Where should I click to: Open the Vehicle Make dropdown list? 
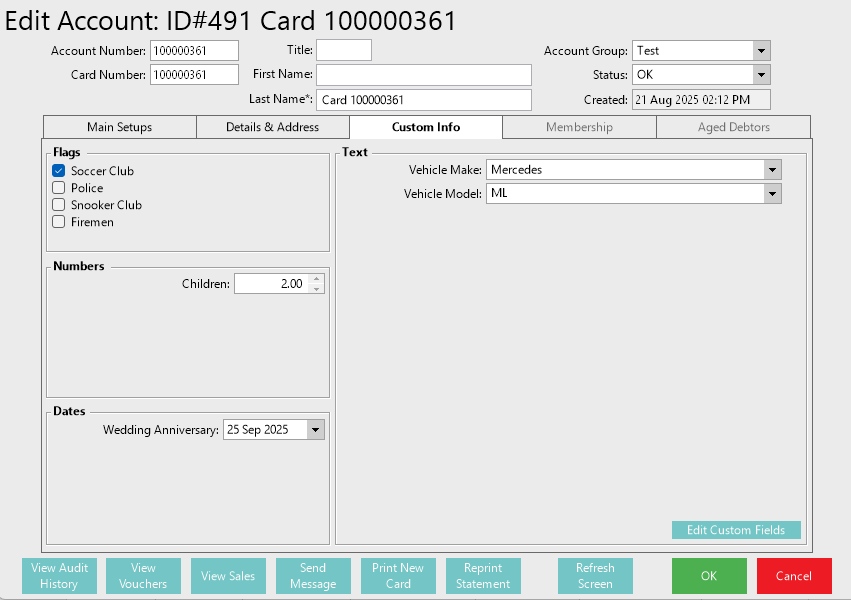[x=772, y=170]
